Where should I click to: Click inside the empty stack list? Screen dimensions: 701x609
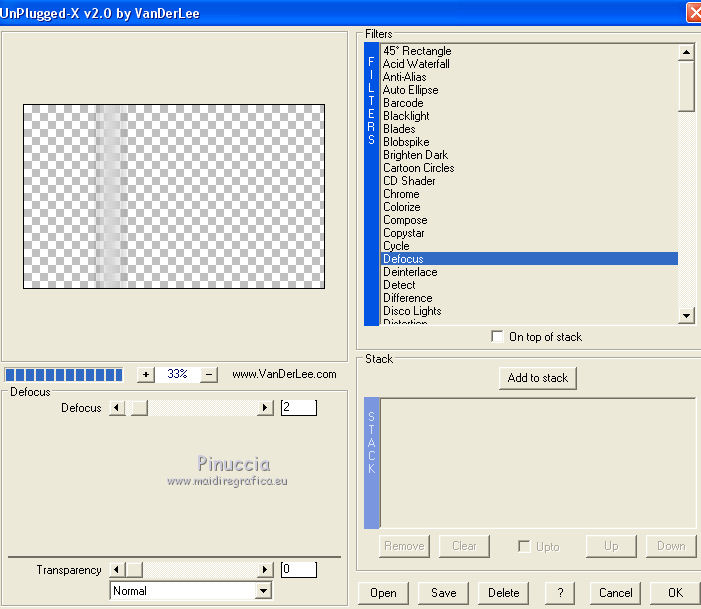tap(538, 463)
